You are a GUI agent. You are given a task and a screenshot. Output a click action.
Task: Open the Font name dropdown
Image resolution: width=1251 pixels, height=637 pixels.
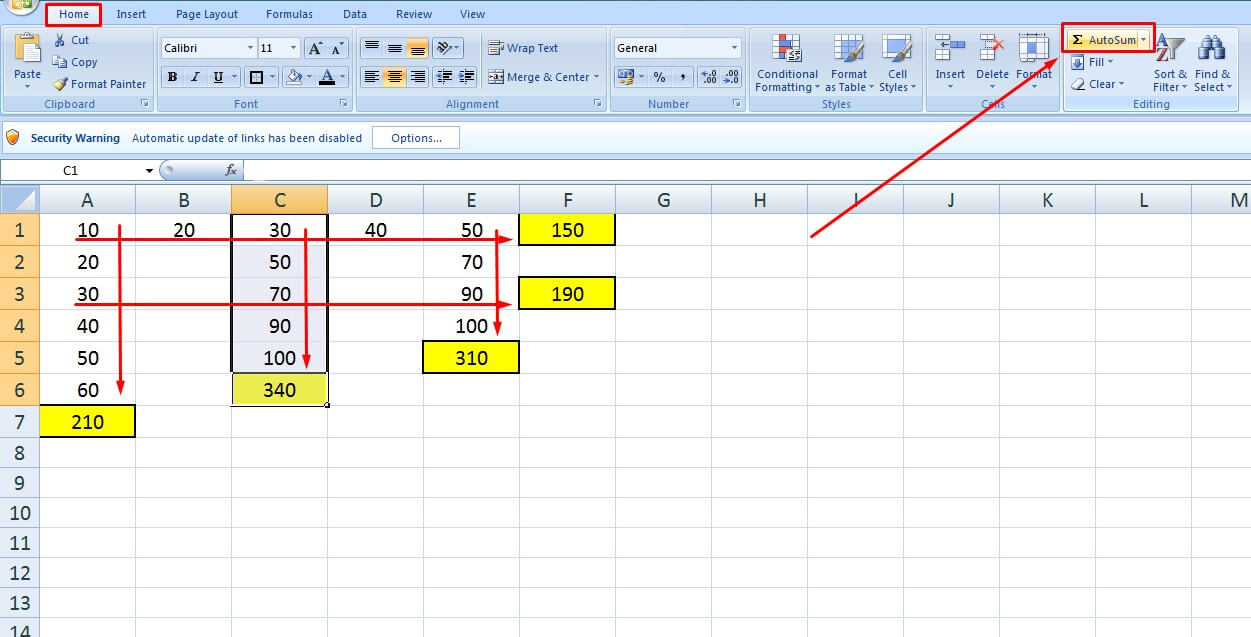252,47
